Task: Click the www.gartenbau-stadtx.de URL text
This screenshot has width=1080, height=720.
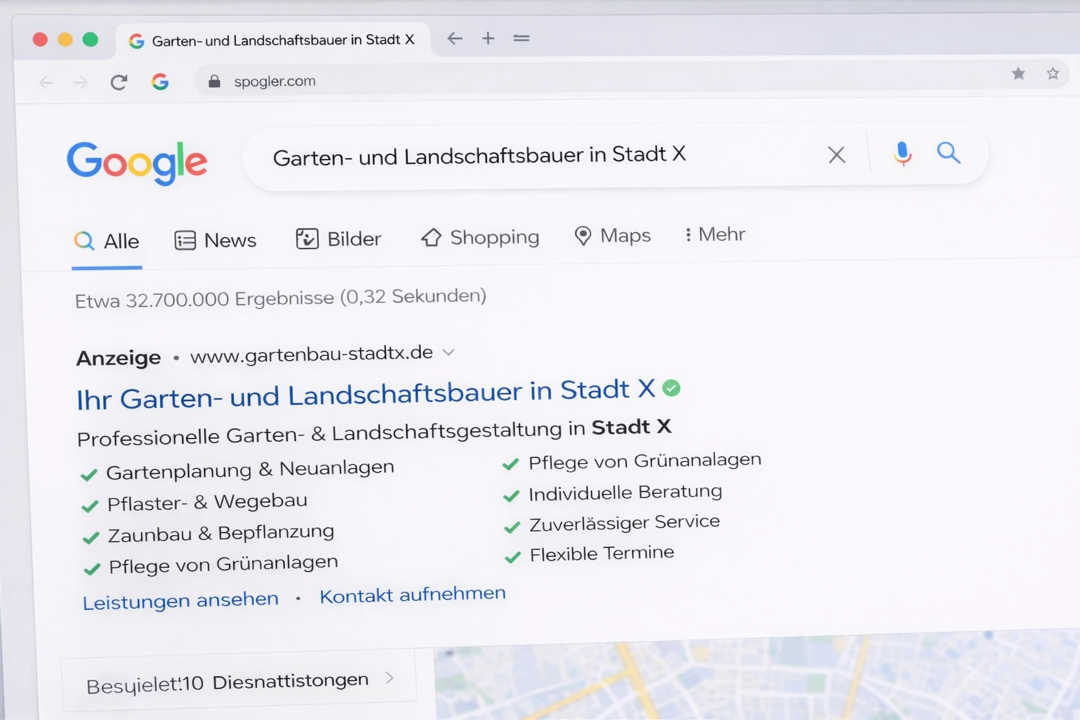Action: coord(311,354)
